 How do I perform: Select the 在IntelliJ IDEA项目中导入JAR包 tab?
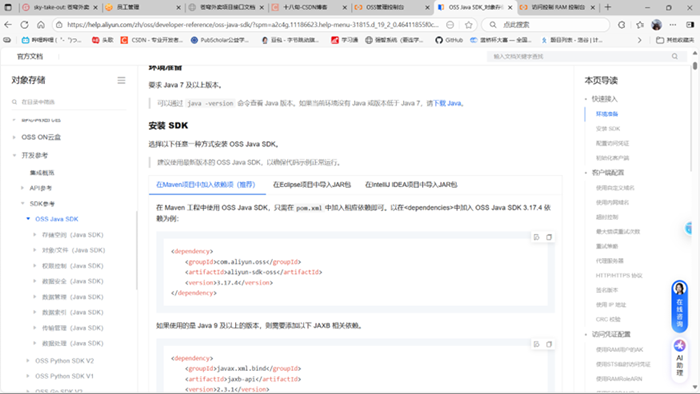click(411, 185)
